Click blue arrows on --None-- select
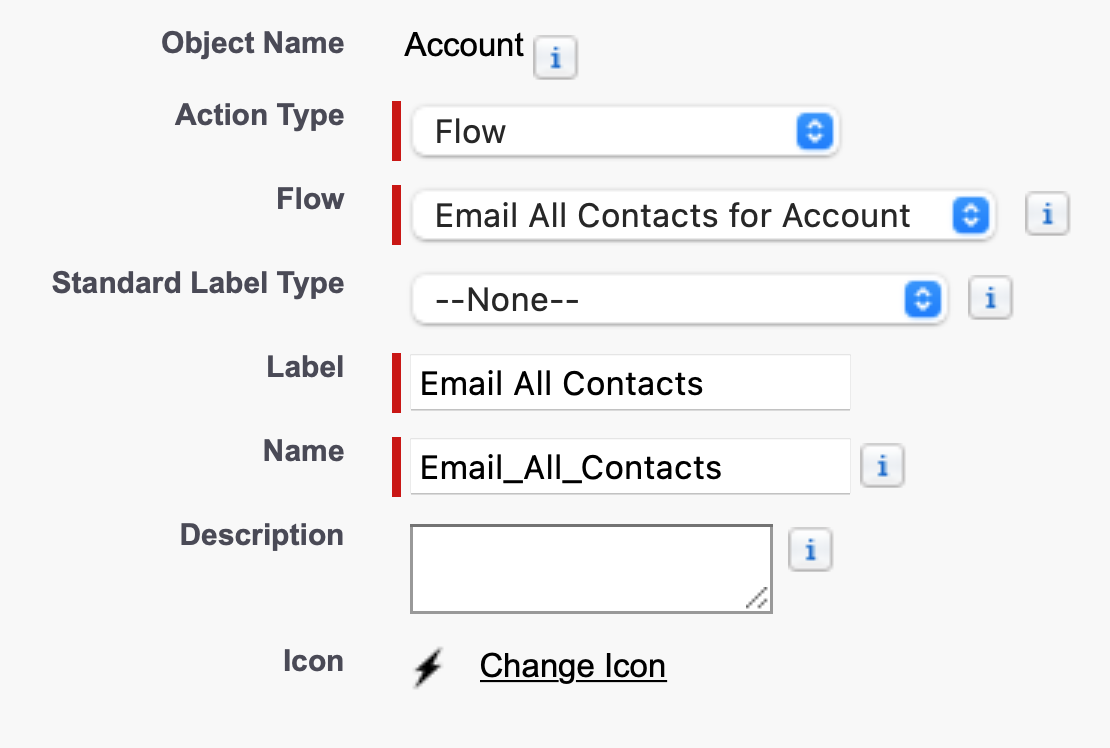This screenshot has height=748, width=1110. click(x=922, y=299)
